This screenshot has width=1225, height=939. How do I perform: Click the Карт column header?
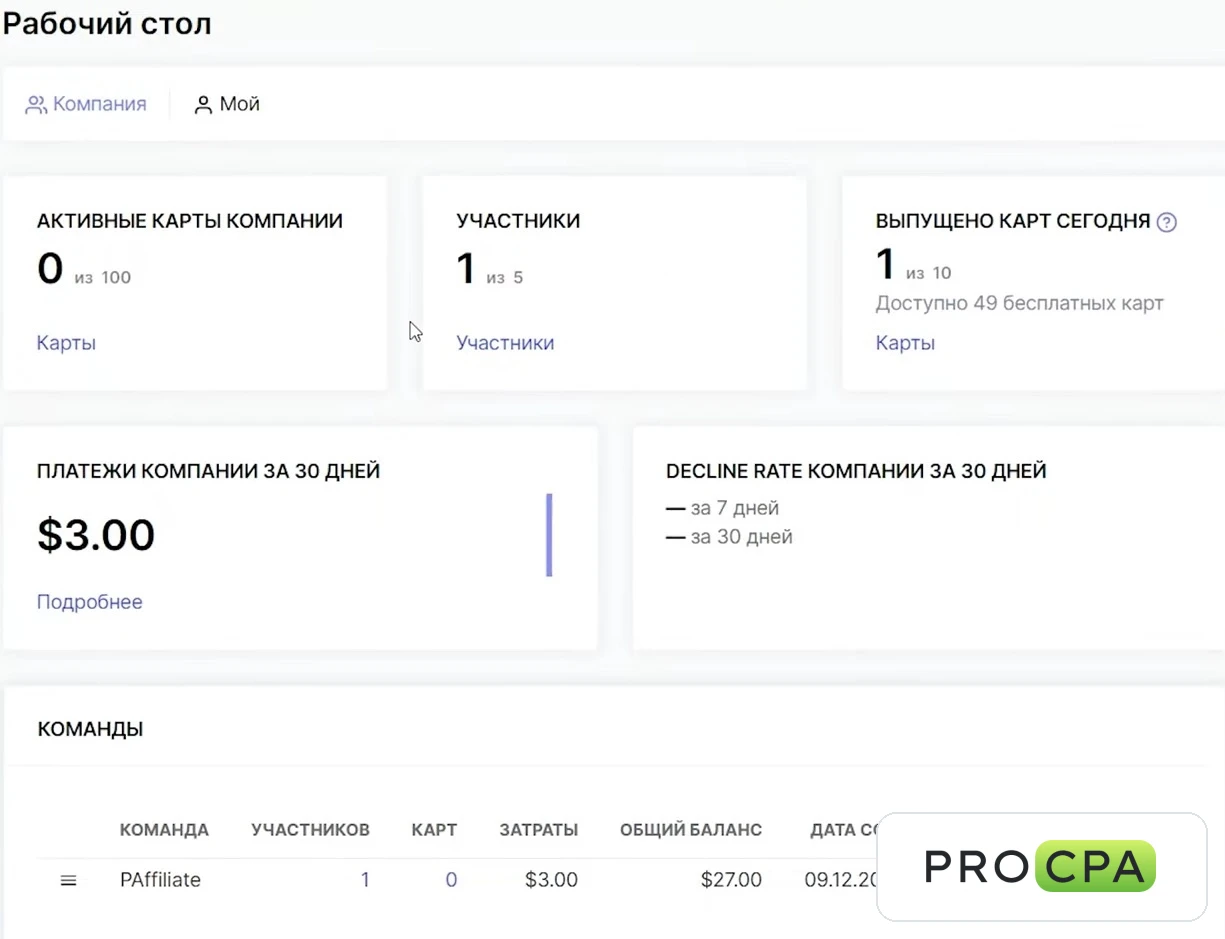(x=434, y=830)
